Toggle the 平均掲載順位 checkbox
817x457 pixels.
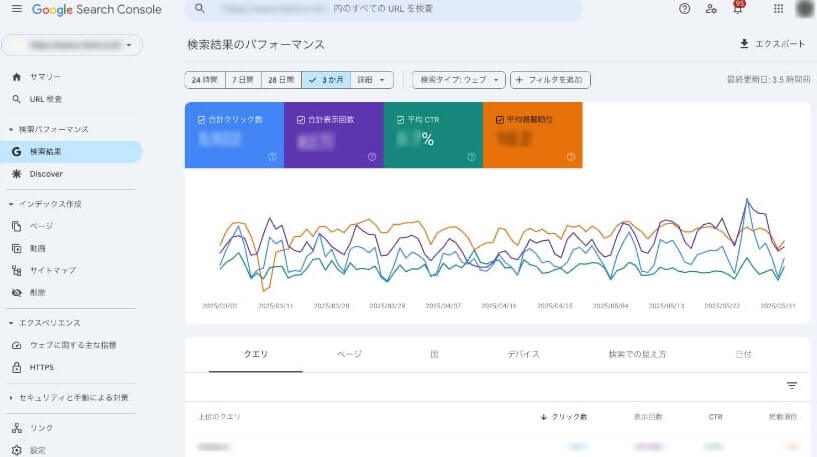500,120
